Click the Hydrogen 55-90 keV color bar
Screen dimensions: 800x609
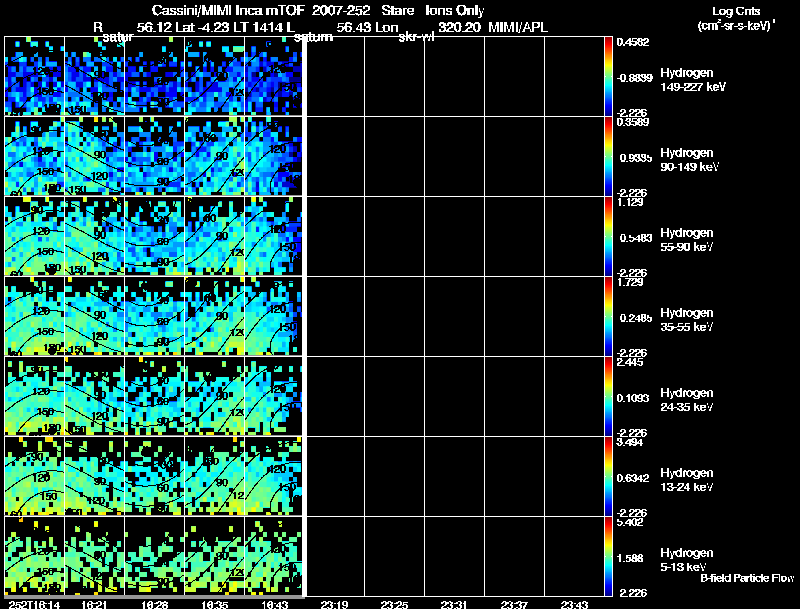[x=609, y=236]
